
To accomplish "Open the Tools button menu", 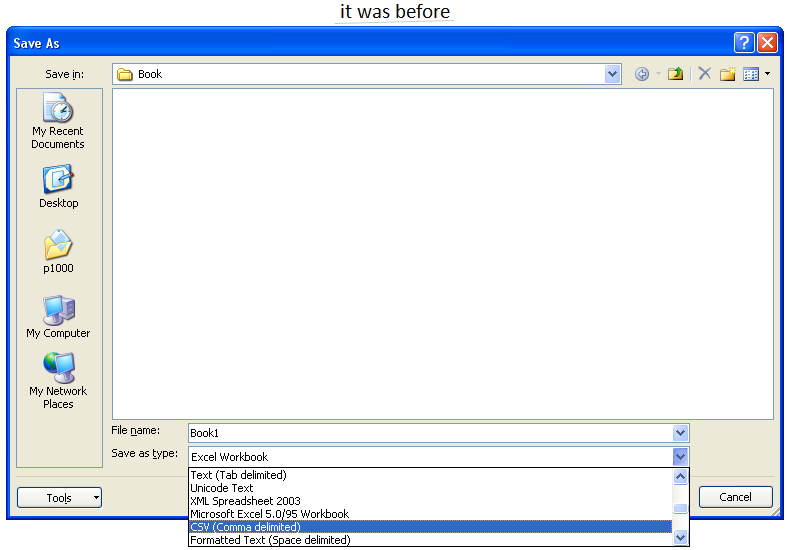I will [x=60, y=498].
